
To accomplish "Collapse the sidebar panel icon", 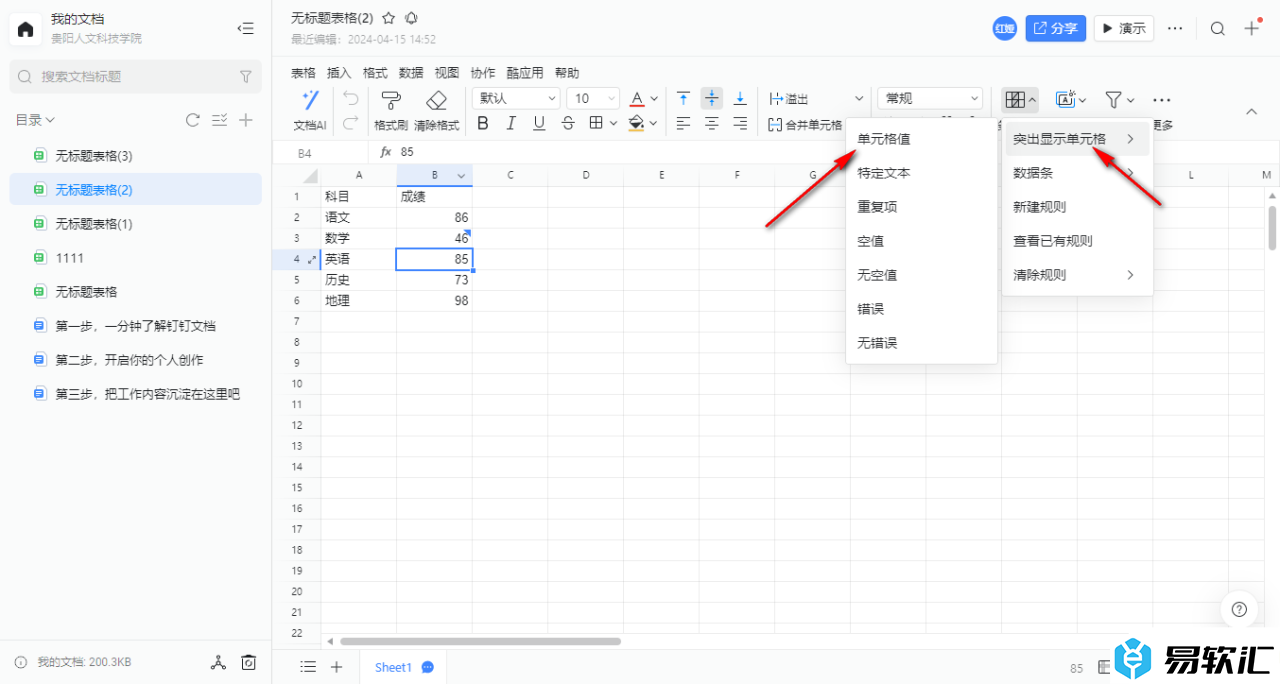I will point(245,29).
